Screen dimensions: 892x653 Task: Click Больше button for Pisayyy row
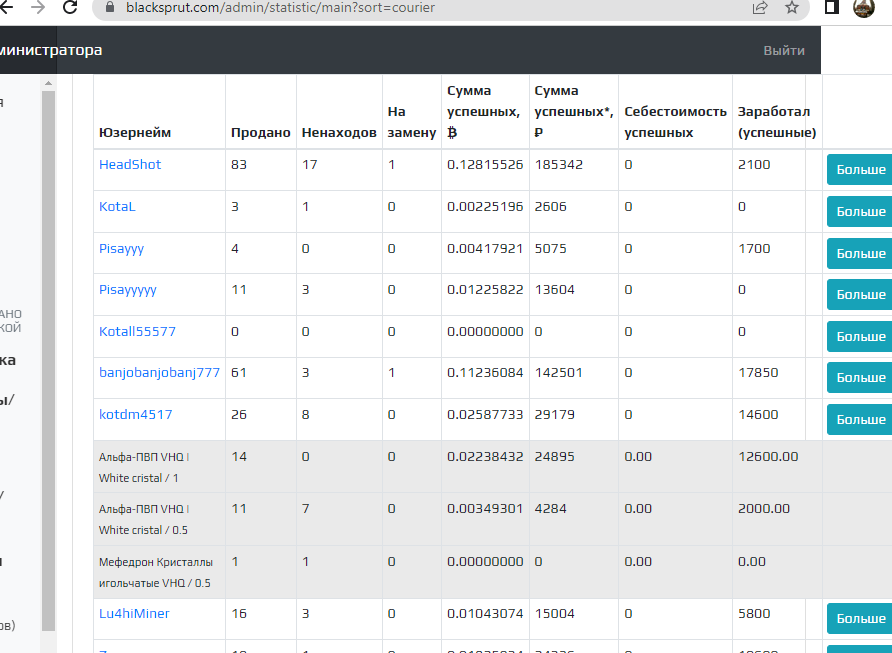pos(860,254)
